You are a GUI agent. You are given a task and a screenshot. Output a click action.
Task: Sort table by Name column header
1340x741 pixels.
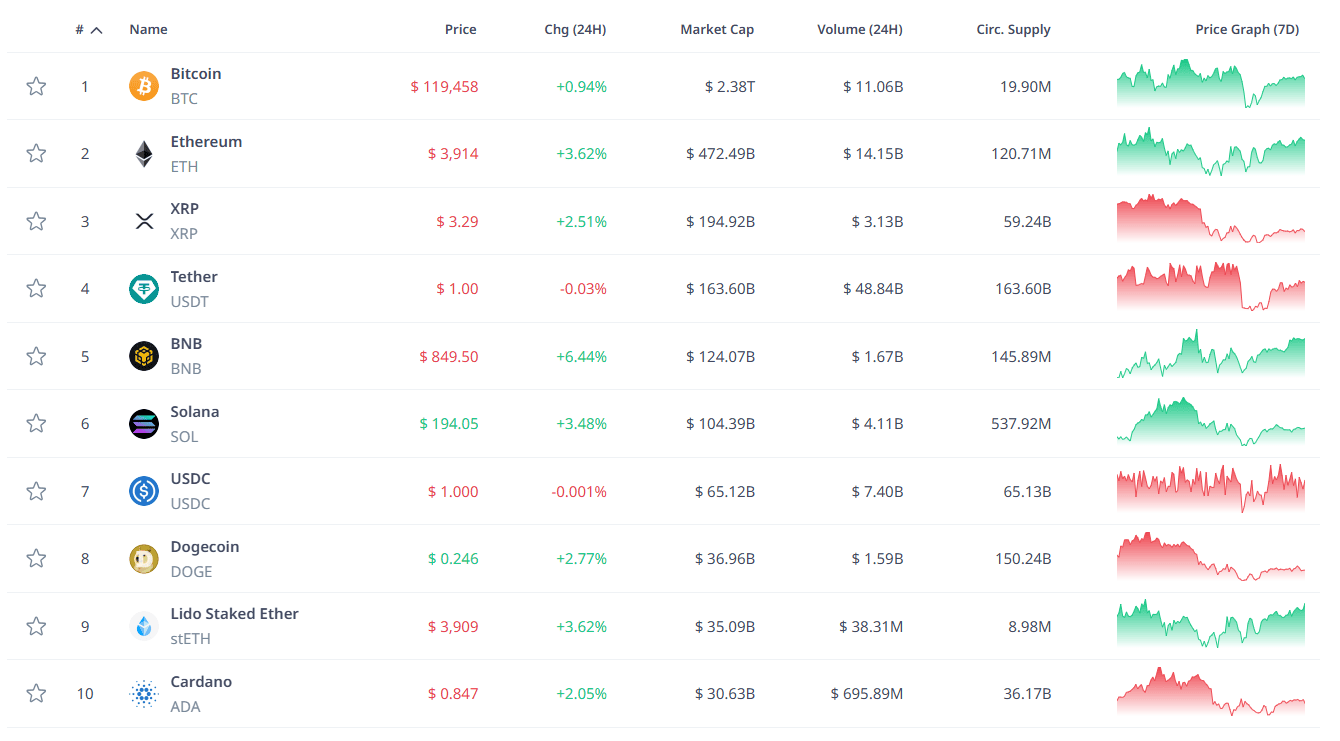148,30
